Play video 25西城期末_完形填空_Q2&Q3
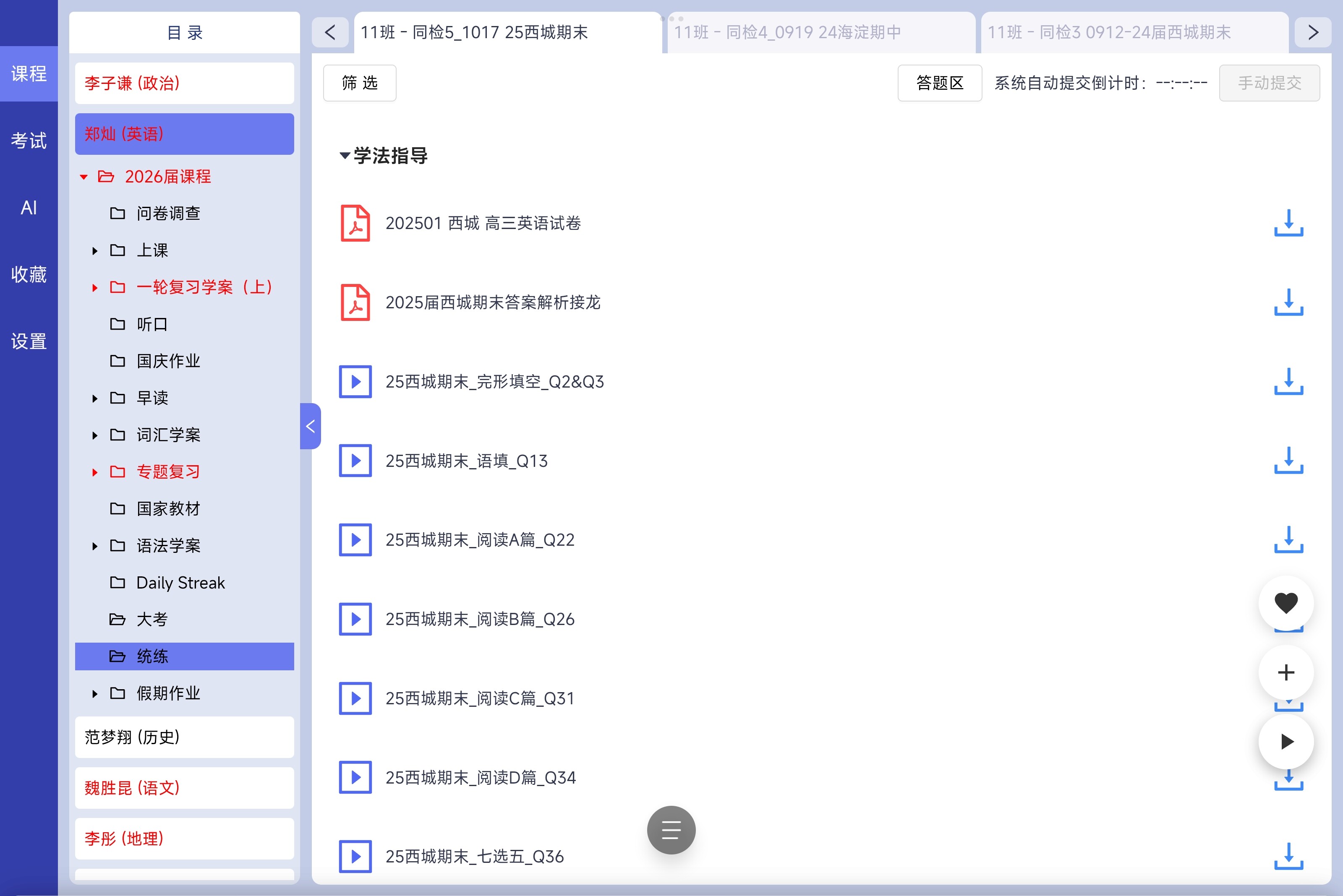The height and width of the screenshot is (896, 1343). click(355, 381)
